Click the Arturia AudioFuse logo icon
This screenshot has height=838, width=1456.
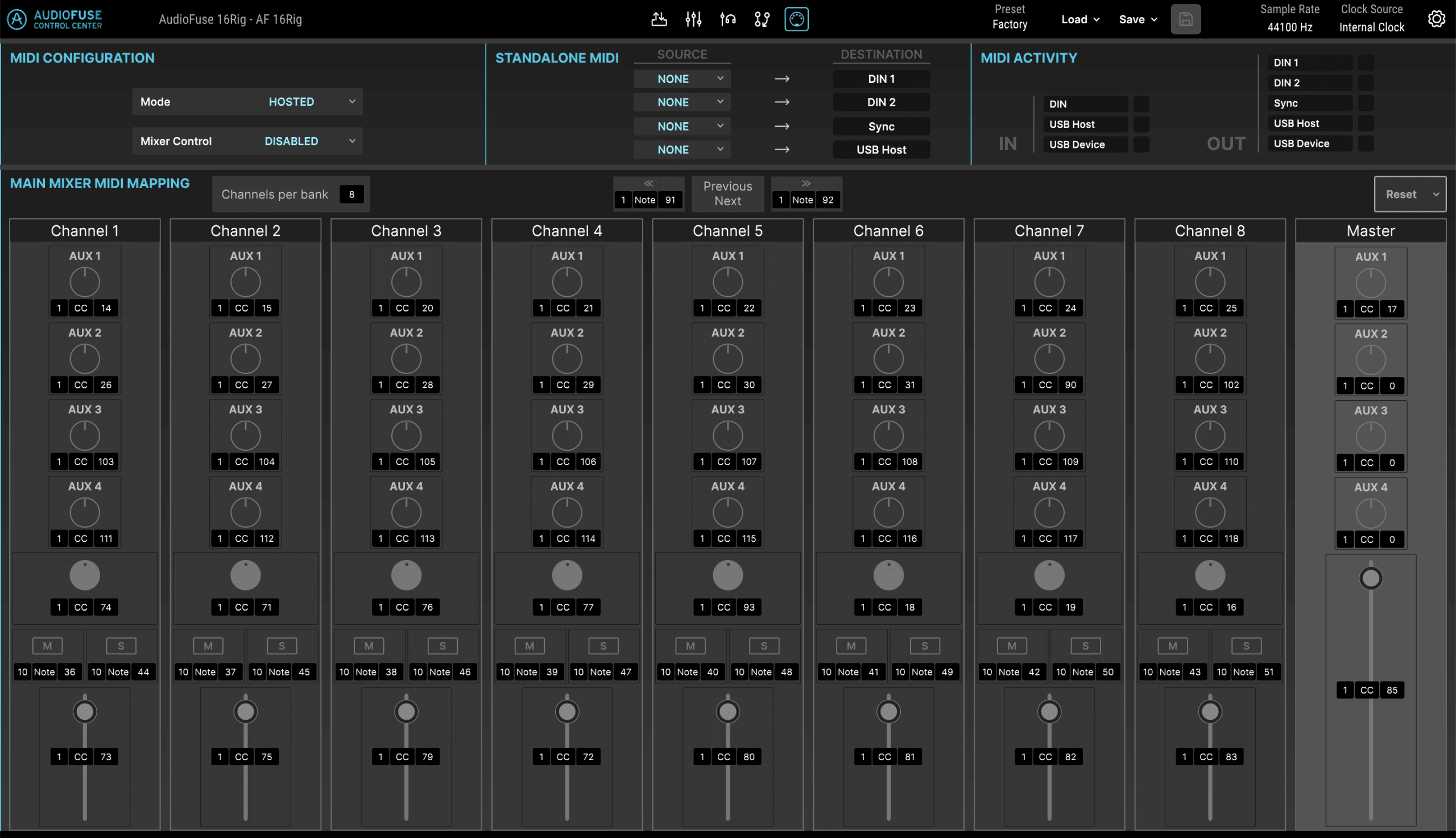pos(16,19)
